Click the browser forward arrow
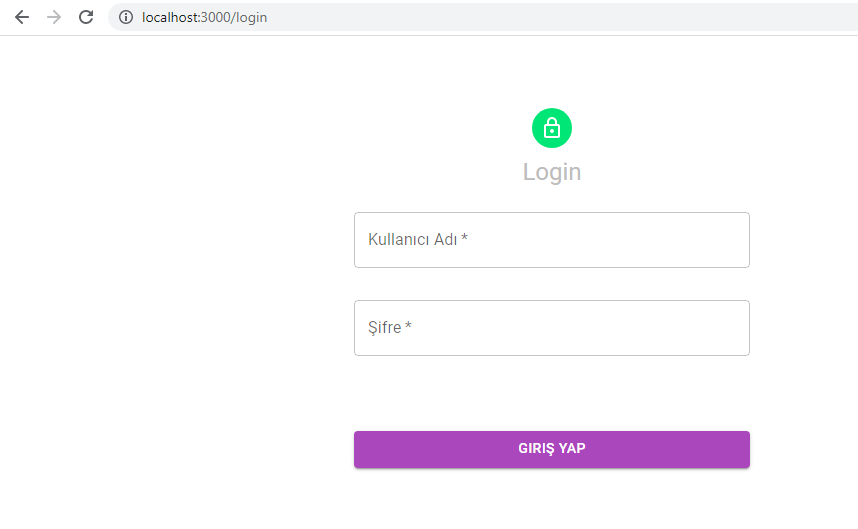Image resolution: width=858 pixels, height=529 pixels. tap(54, 18)
